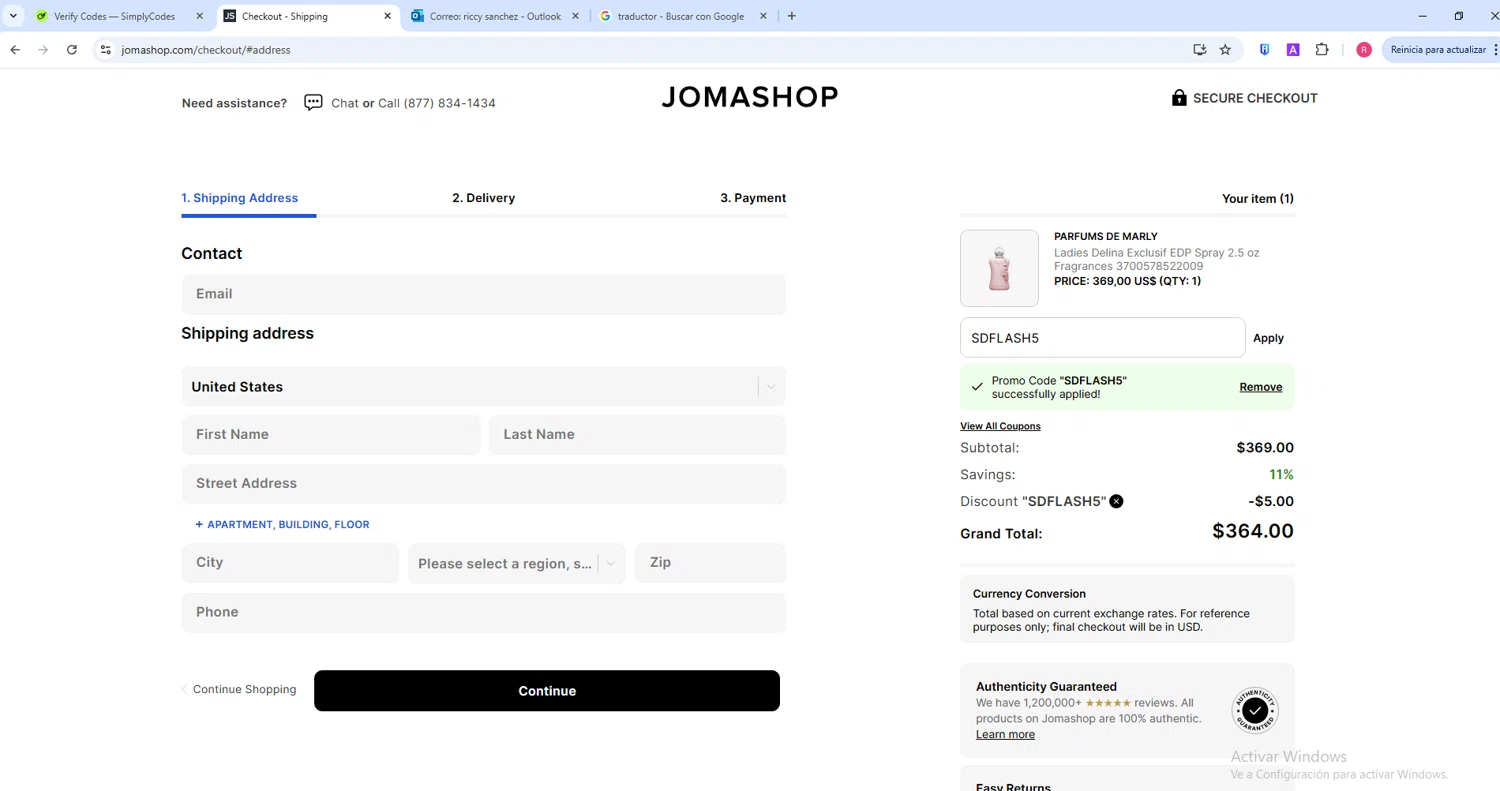
Task: Close the Verify Codes SimplyCodes tab
Action: tap(199, 16)
